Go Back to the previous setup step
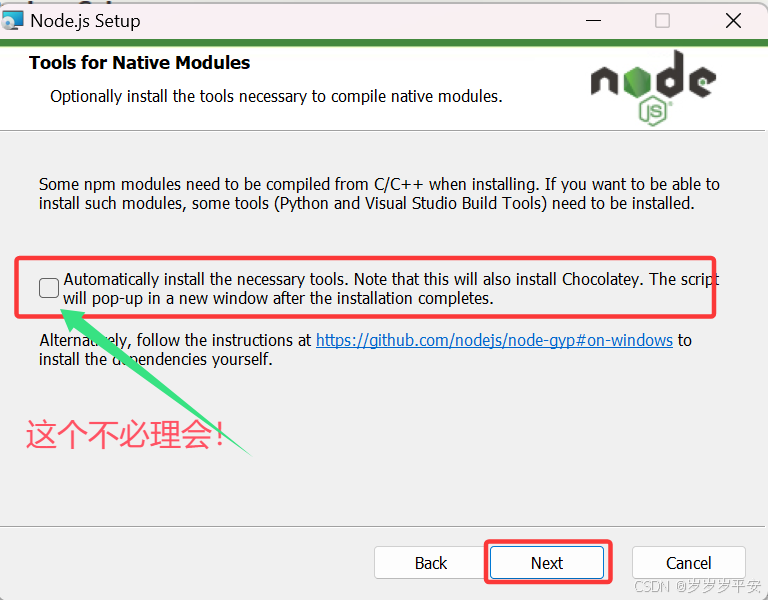768x600 pixels. tap(431, 563)
